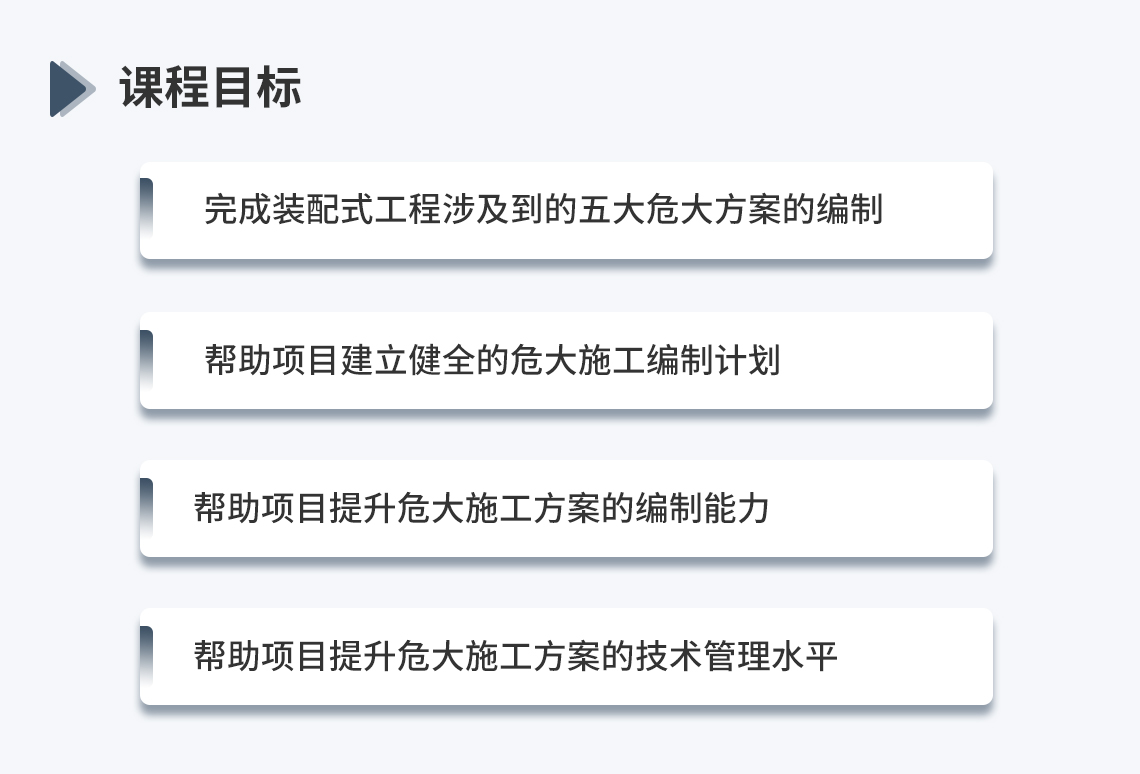
Task: Select the text 帮助项目提升危大施工方案的编制能力
Action: tap(481, 508)
